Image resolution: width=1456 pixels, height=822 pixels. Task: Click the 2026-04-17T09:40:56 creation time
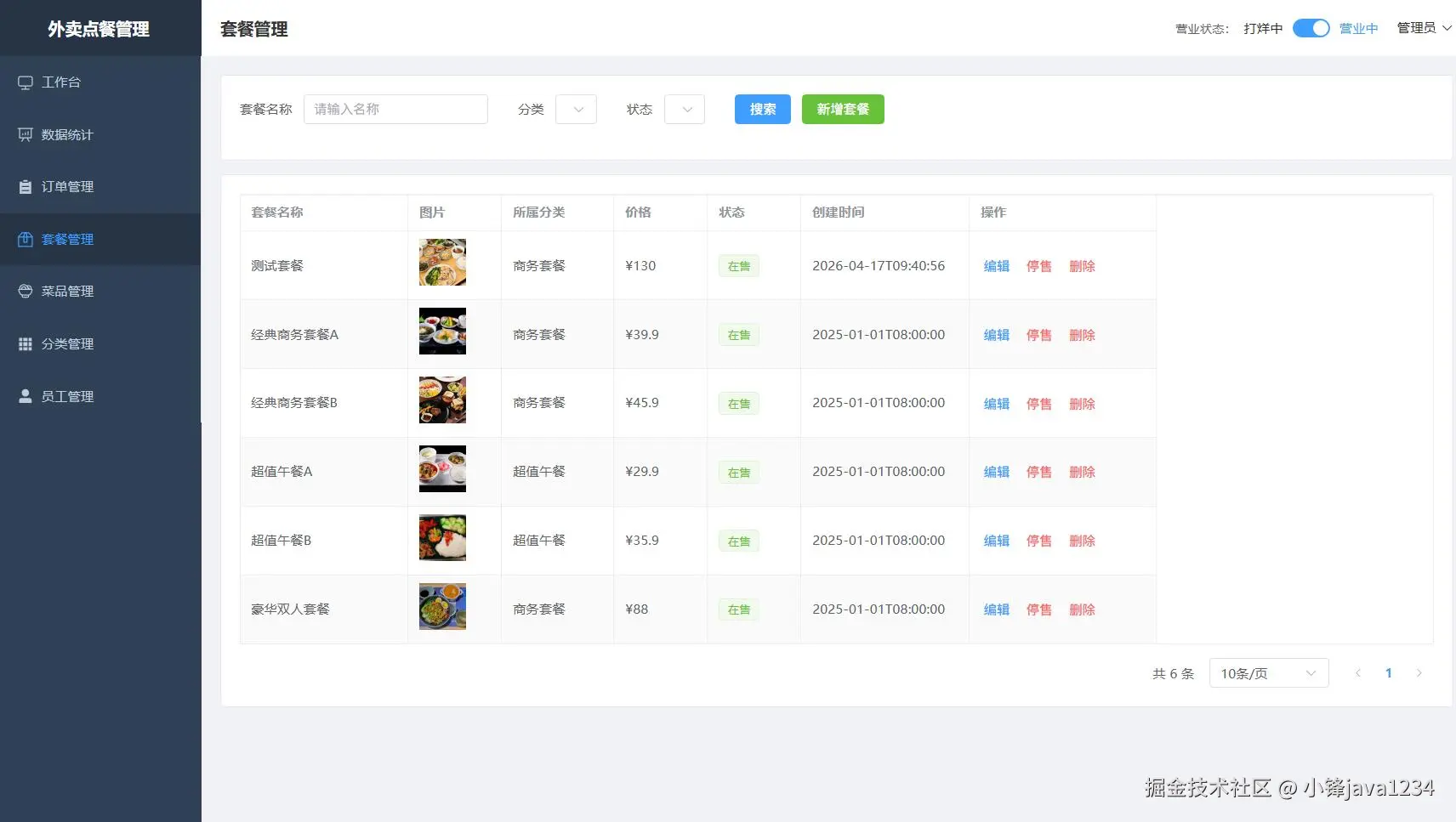click(x=879, y=266)
